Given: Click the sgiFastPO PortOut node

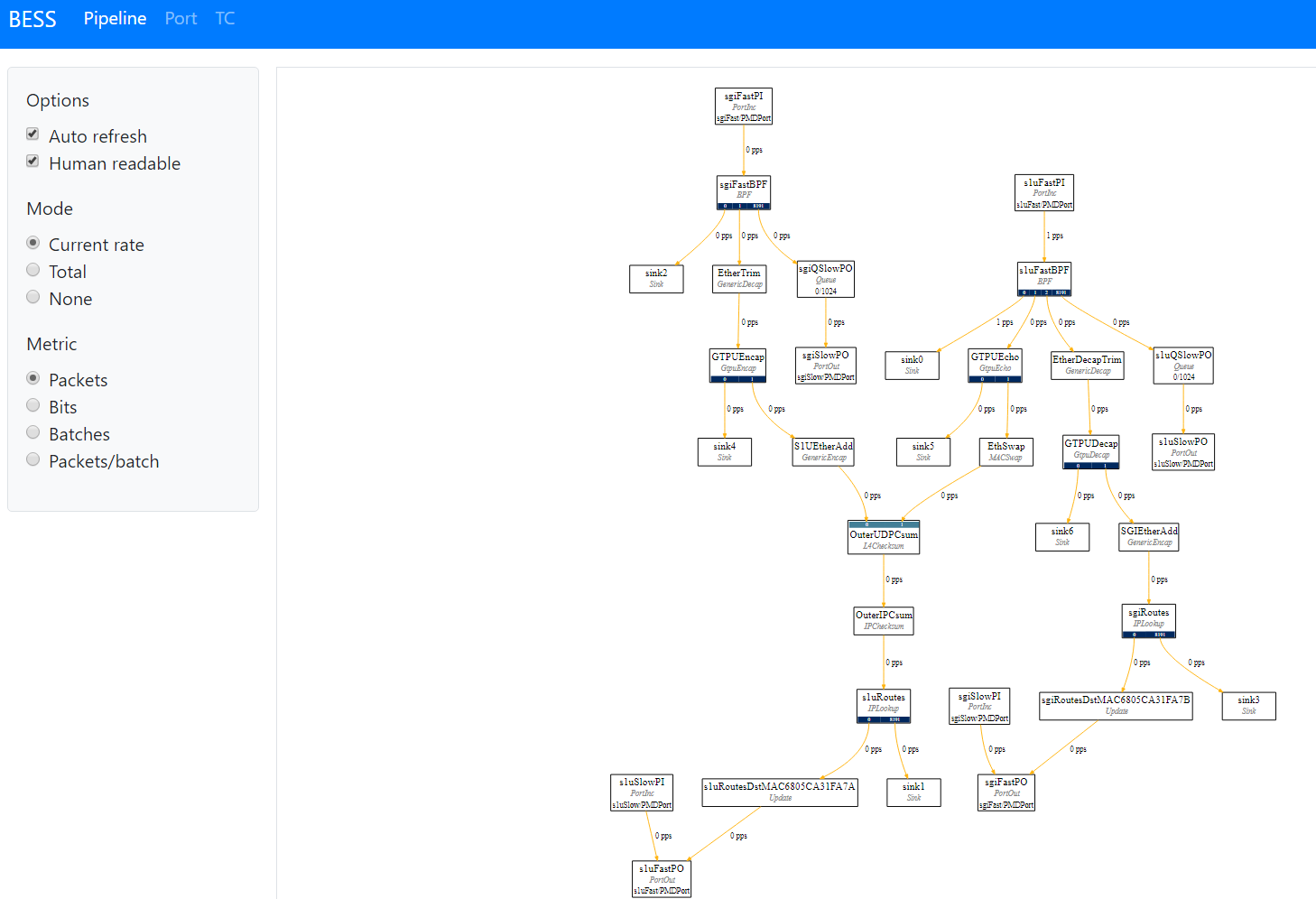Looking at the screenshot, I should point(1006,793).
